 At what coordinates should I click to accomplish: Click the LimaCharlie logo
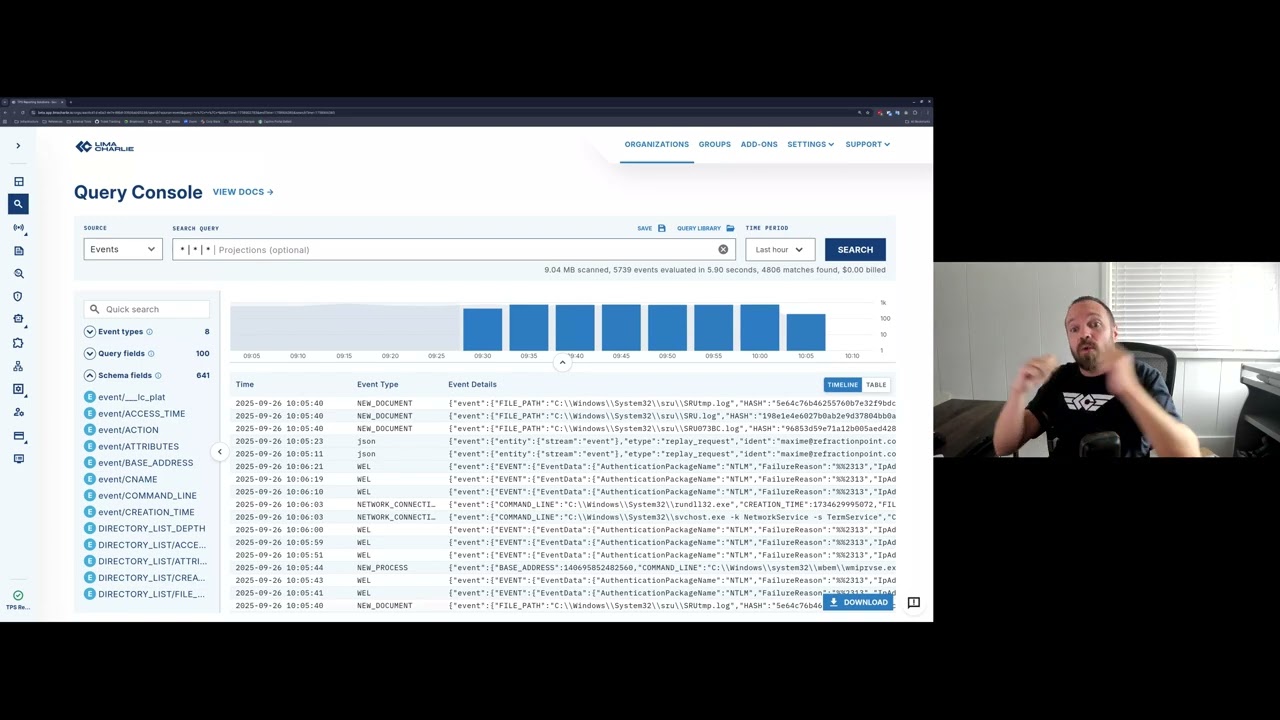(x=104, y=147)
